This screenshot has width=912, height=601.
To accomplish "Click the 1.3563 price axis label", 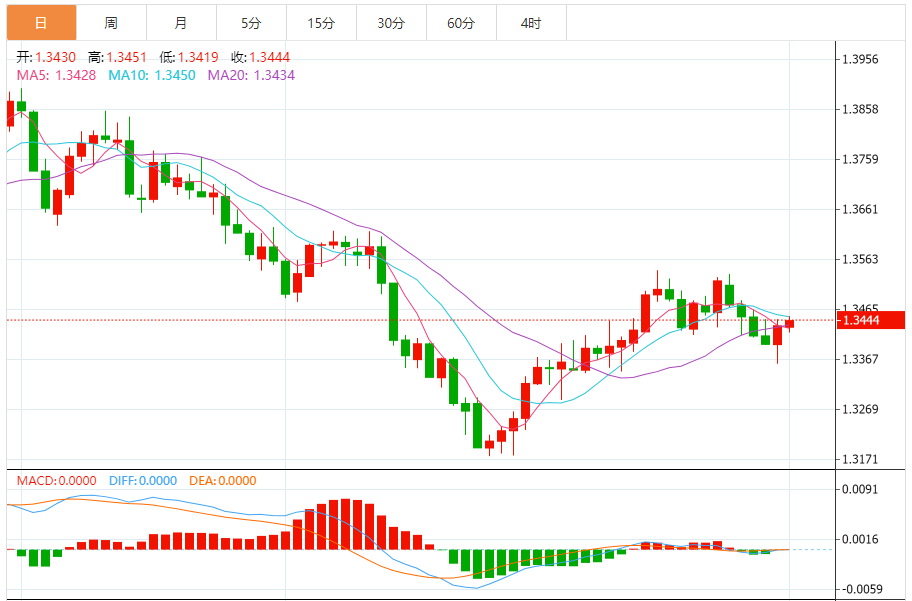I will pos(860,259).
